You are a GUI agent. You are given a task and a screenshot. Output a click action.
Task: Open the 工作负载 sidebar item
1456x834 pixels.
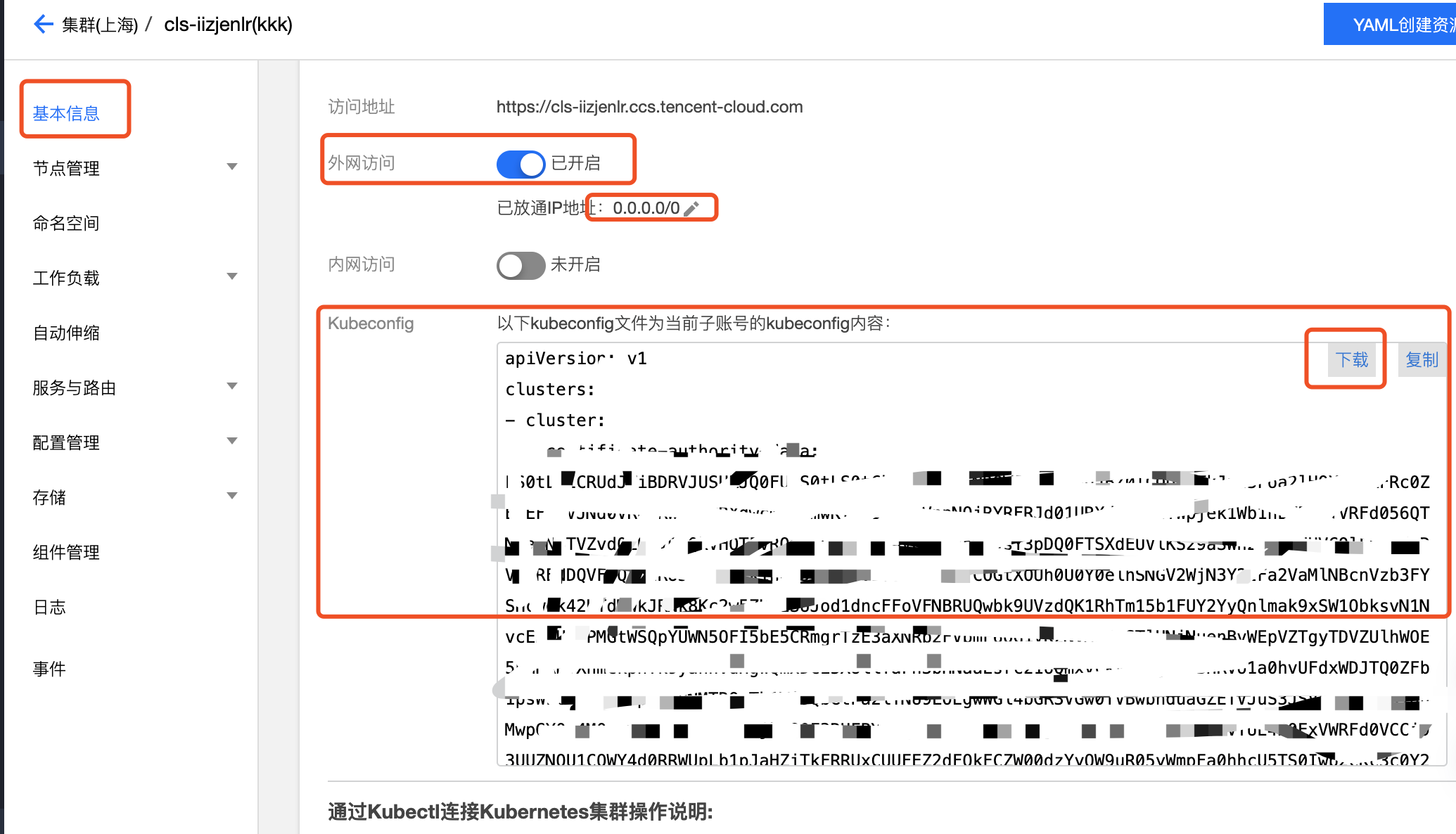tap(66, 278)
